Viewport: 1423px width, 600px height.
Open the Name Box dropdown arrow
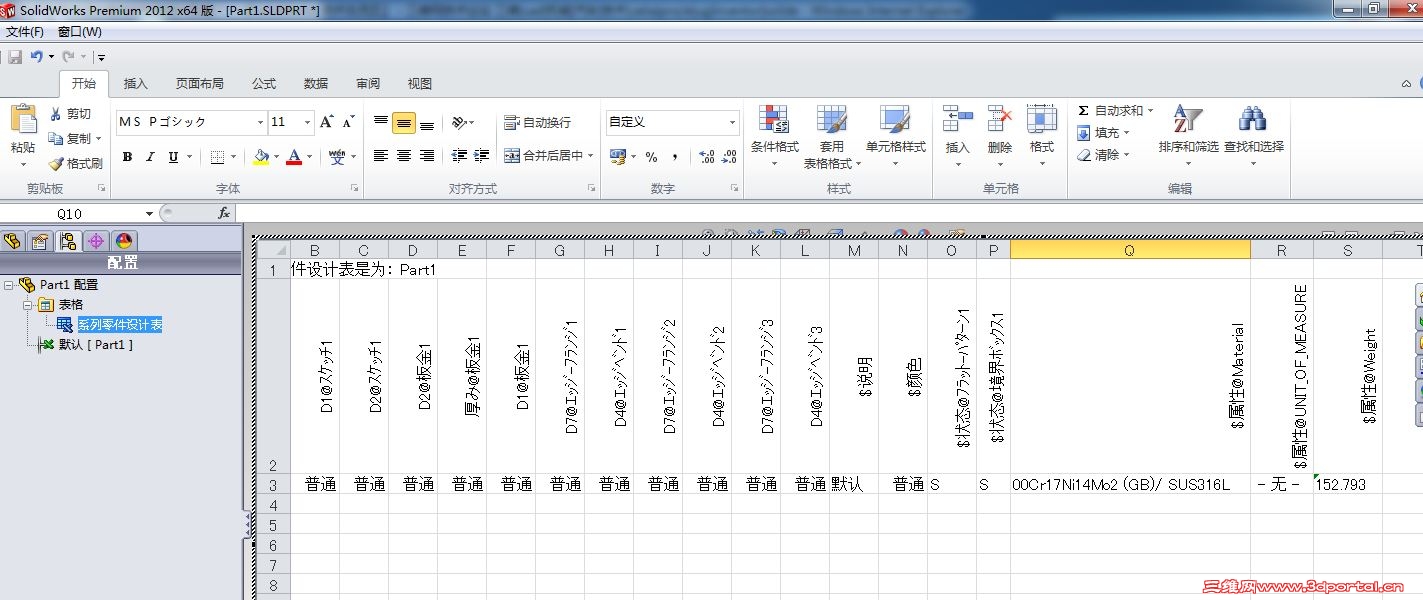tap(150, 213)
